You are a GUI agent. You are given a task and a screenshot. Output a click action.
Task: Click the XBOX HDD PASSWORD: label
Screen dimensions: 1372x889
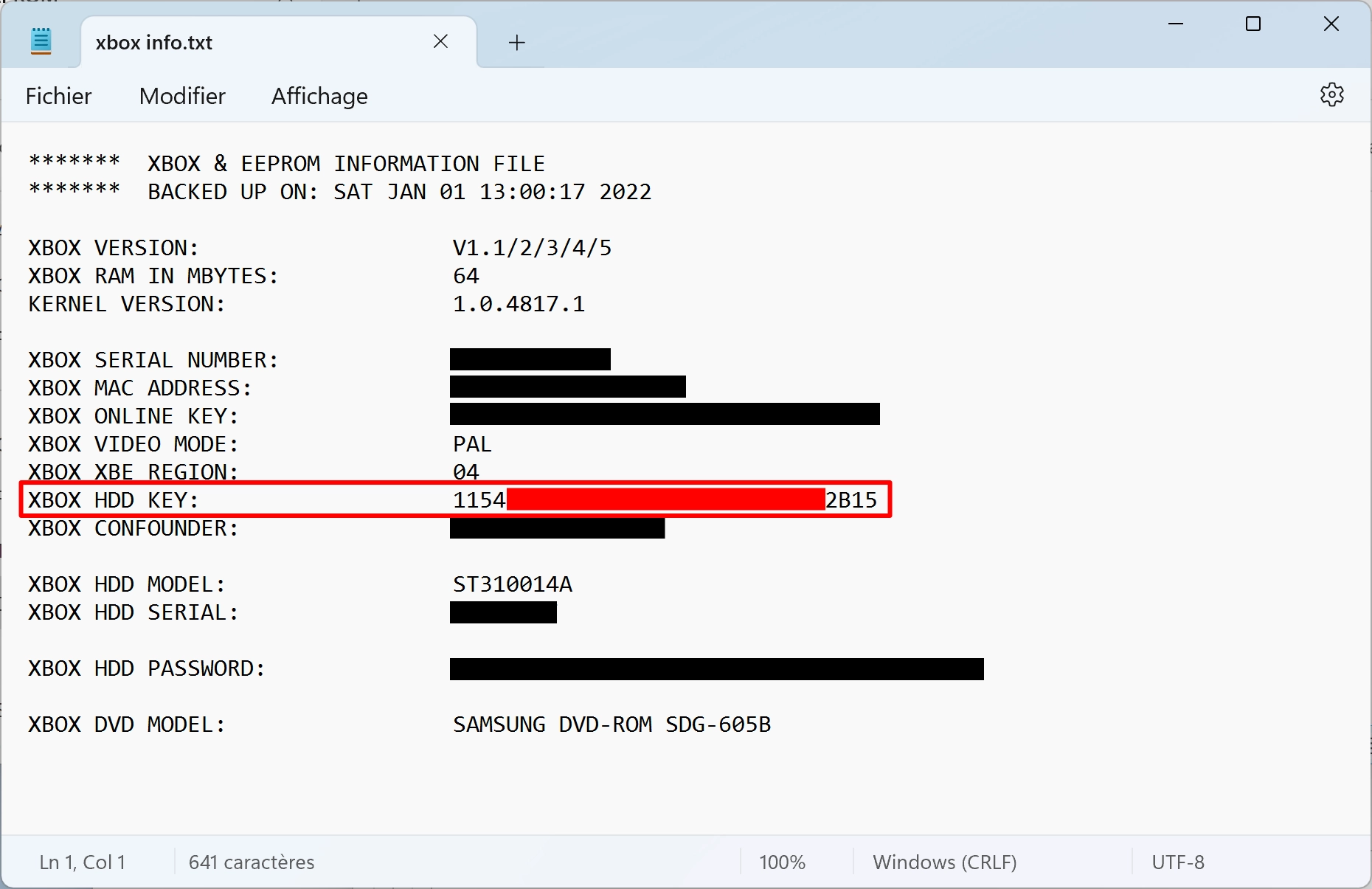tap(147, 668)
